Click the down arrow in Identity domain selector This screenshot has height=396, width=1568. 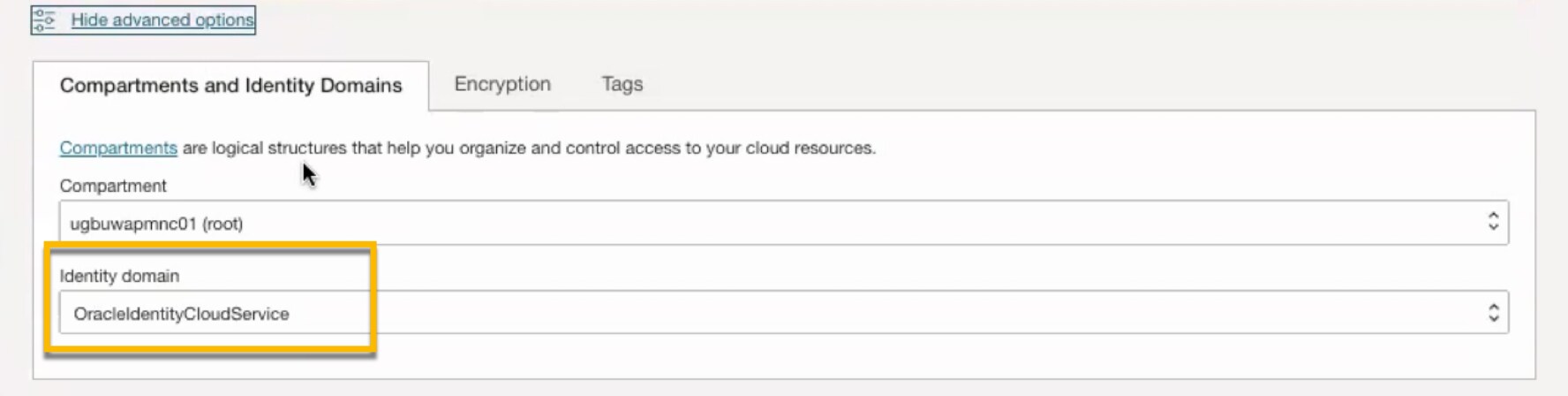(x=1493, y=318)
